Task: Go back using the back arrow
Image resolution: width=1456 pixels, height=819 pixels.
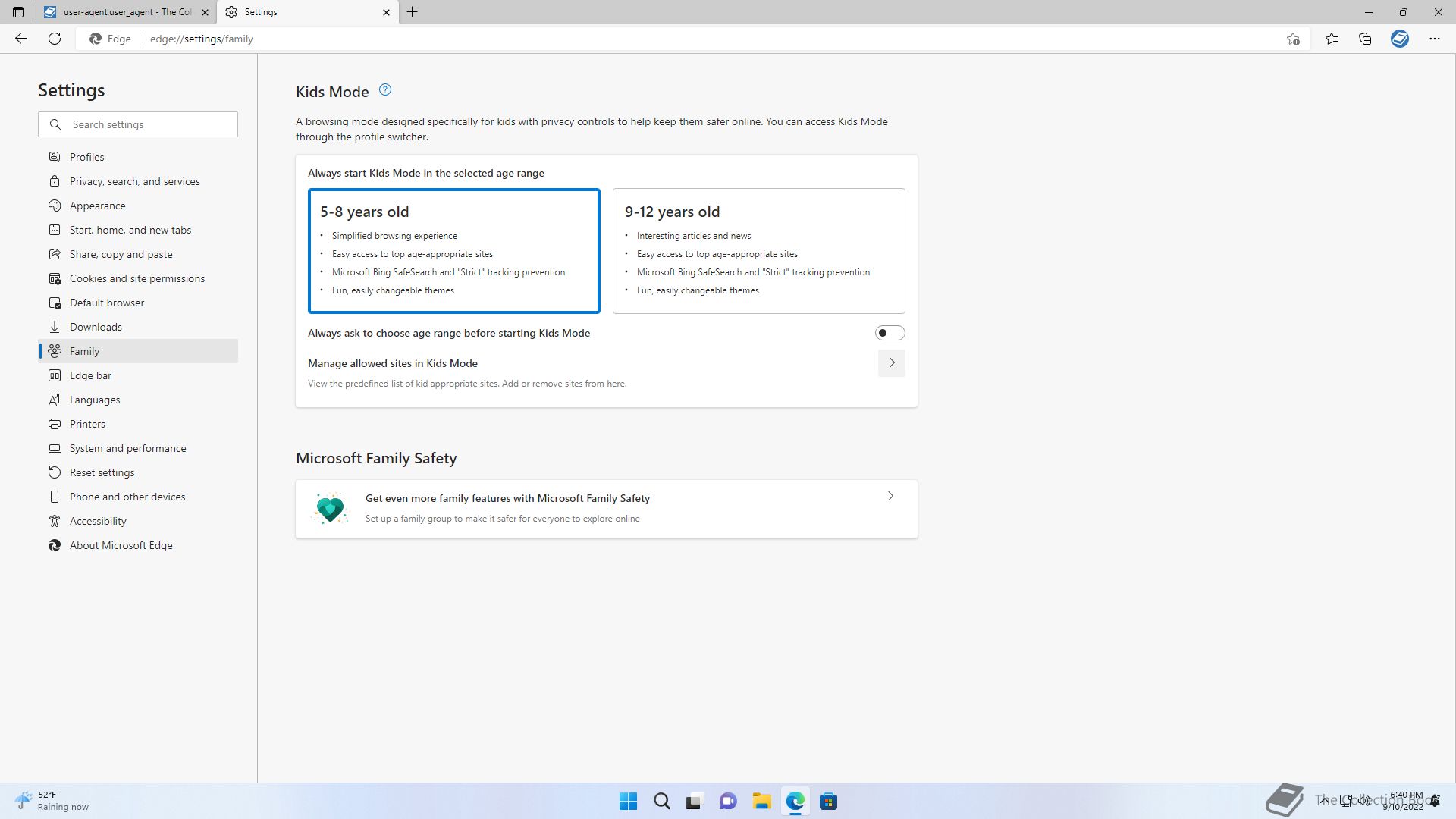Action: click(21, 39)
